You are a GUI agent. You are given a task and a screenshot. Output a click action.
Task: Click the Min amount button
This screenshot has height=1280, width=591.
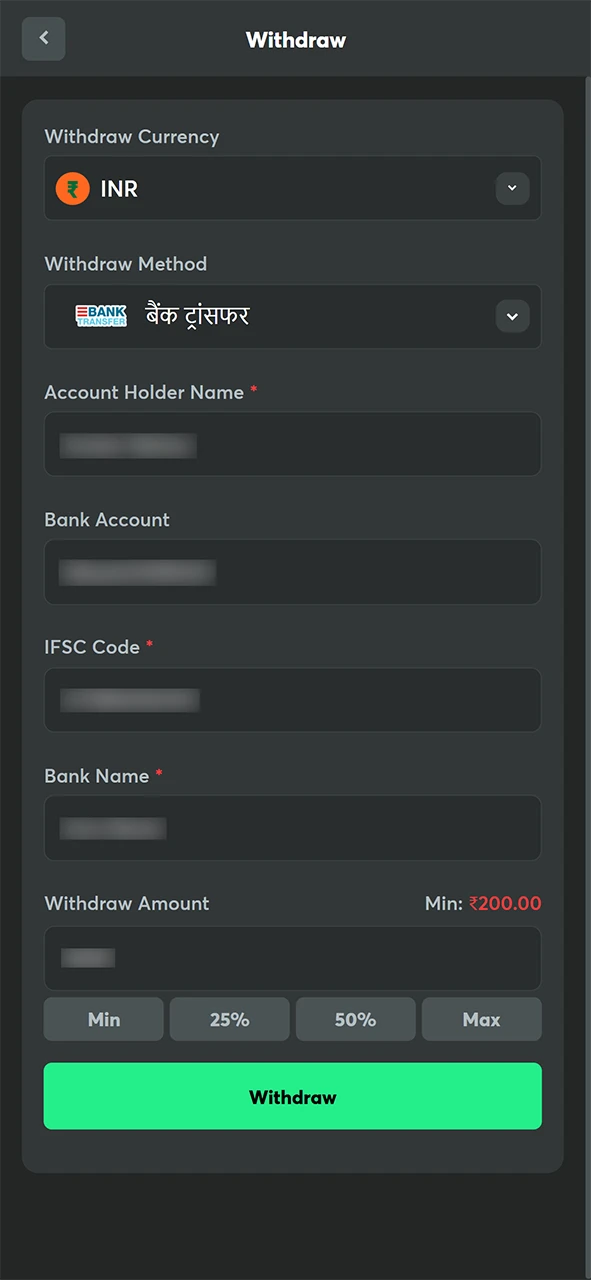(103, 1019)
